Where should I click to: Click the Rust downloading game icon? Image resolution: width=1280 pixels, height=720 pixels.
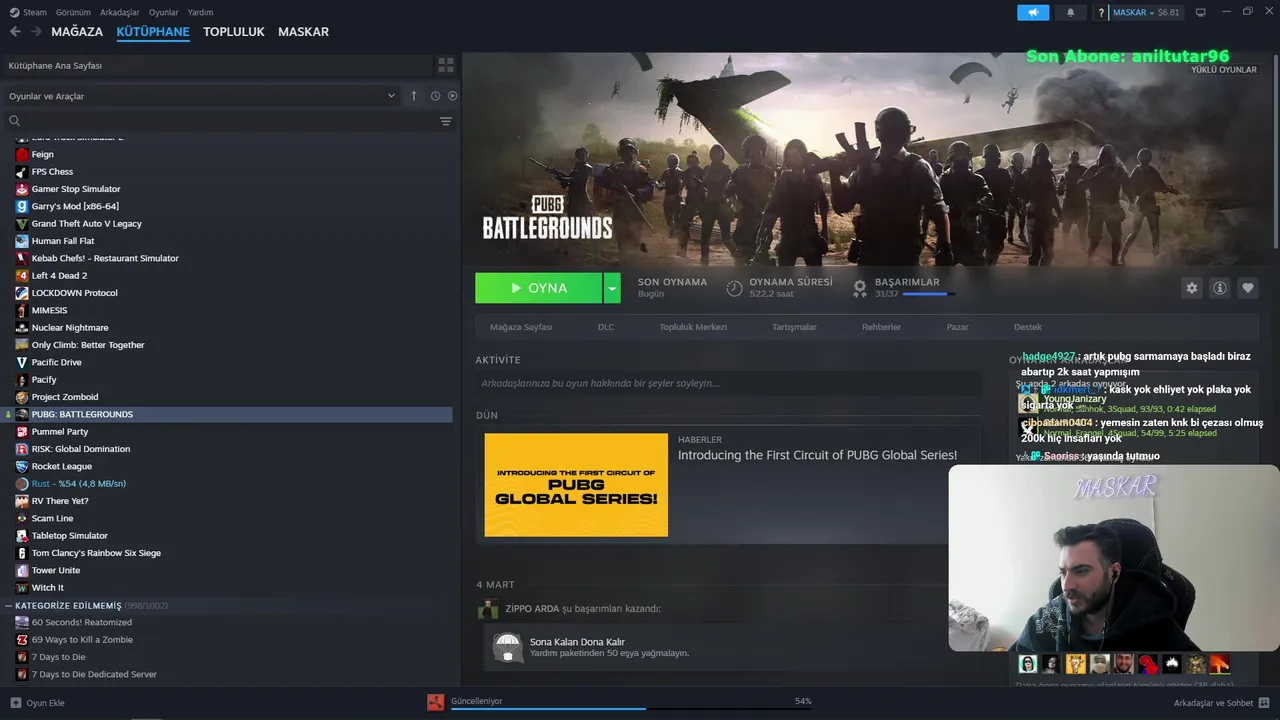(22, 483)
